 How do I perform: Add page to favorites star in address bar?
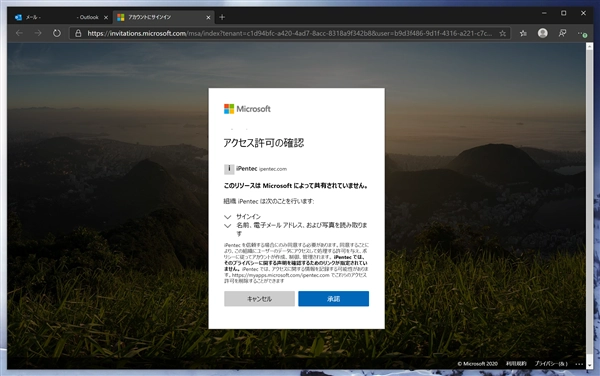click(x=502, y=33)
